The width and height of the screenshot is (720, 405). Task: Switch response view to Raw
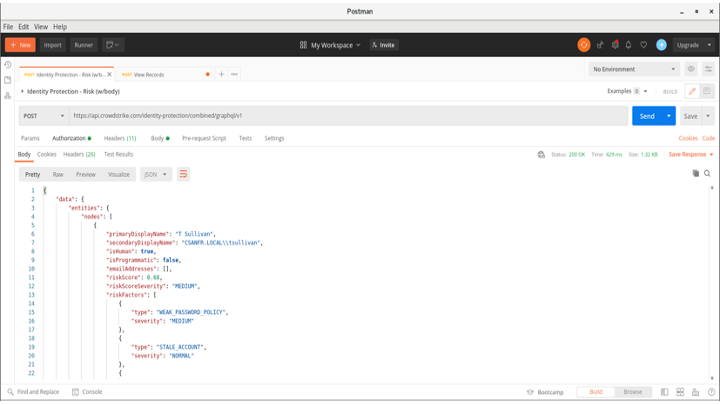[x=58, y=174]
